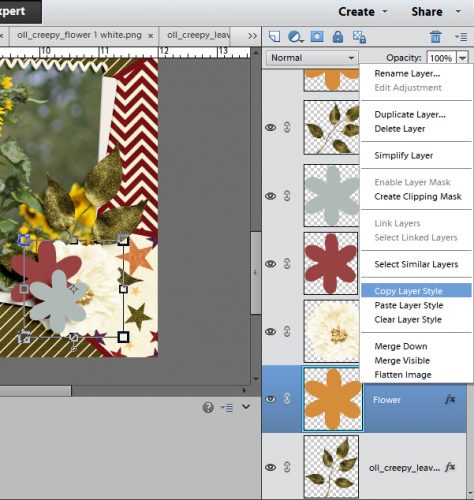The width and height of the screenshot is (474, 500).
Task: Select the orange Flower layer thumbnail
Action: pos(333,399)
